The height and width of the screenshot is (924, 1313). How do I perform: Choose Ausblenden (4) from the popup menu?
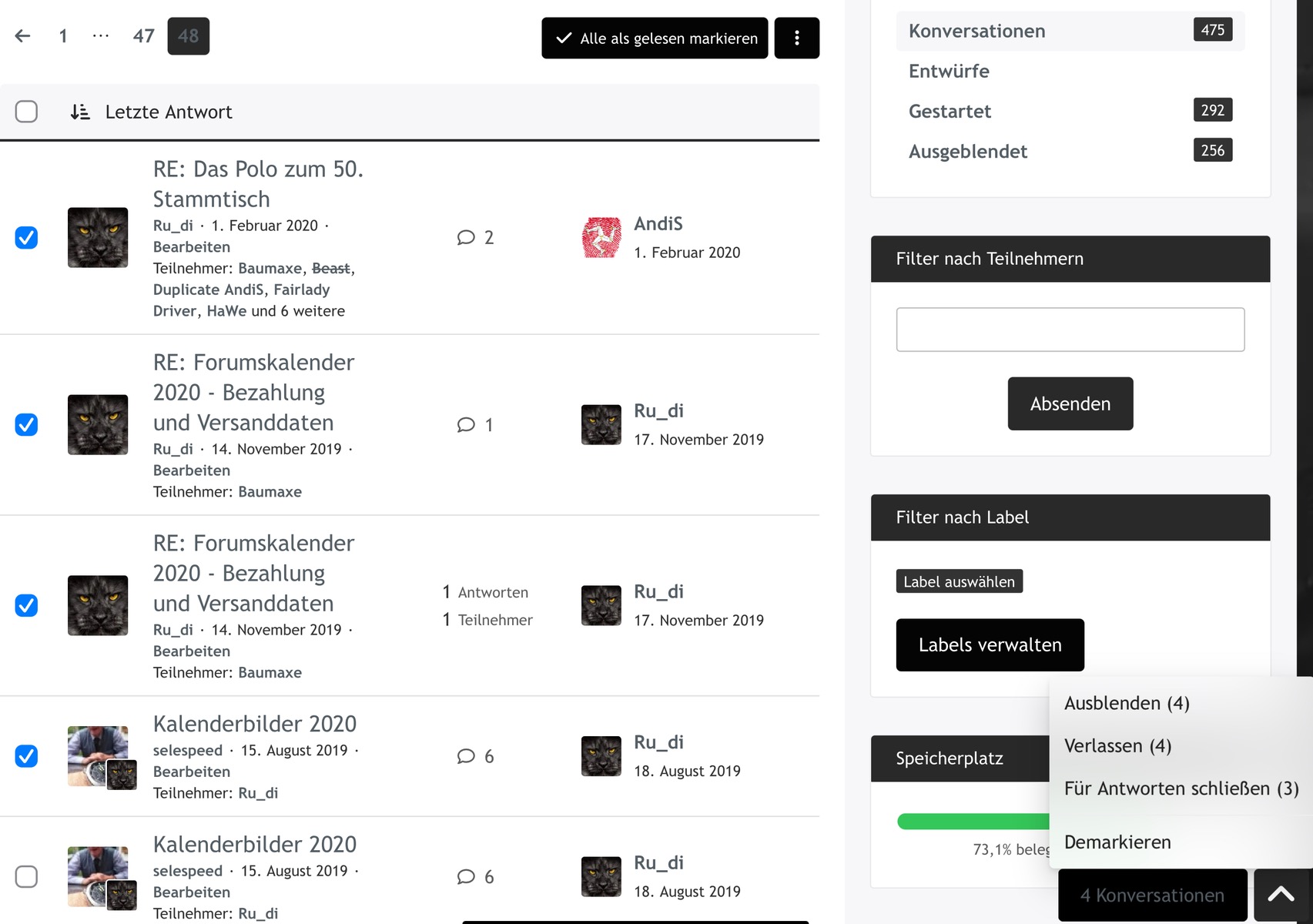[1127, 703]
